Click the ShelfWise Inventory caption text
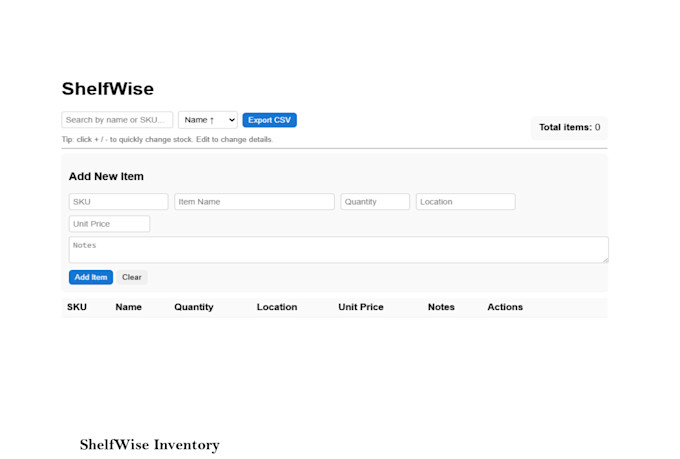Viewport: 680px width, 459px height. [150, 445]
